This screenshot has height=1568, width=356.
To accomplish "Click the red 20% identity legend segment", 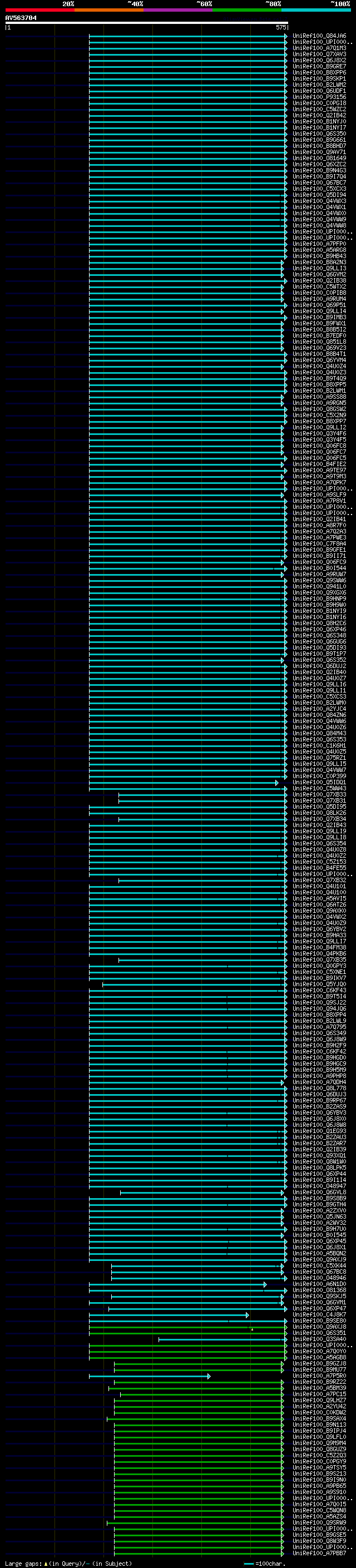I will coord(39,10).
